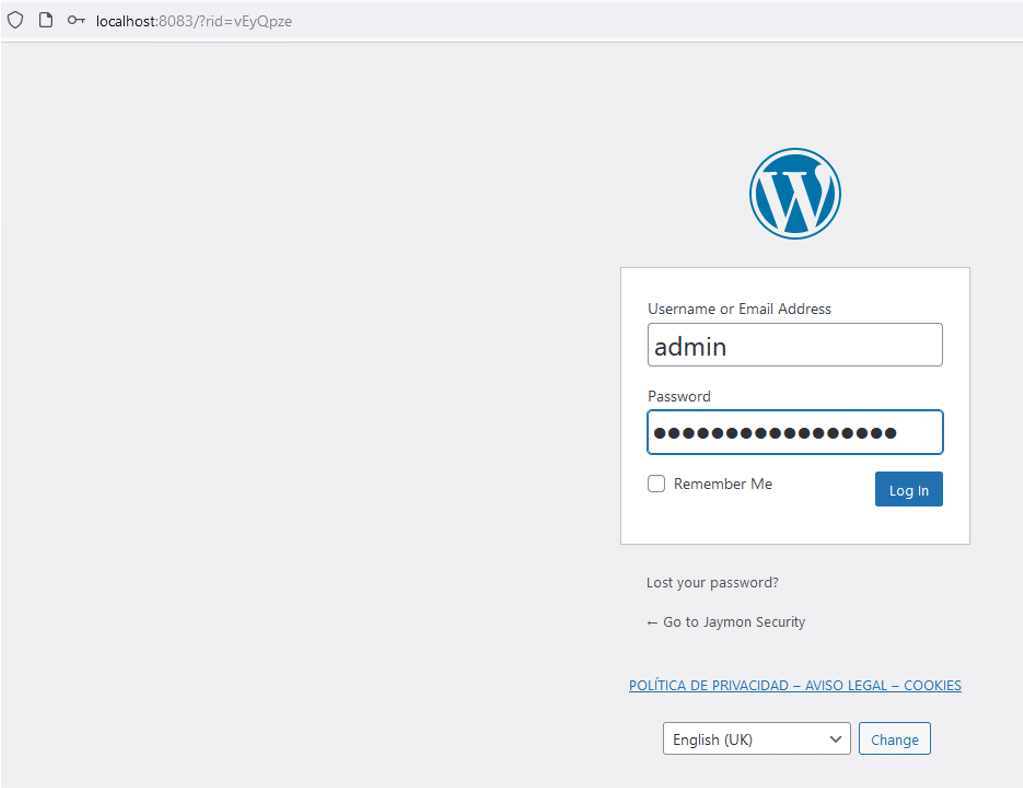Viewport: 1023px width, 788px height.
Task: Click the Password label
Action: click(x=679, y=397)
